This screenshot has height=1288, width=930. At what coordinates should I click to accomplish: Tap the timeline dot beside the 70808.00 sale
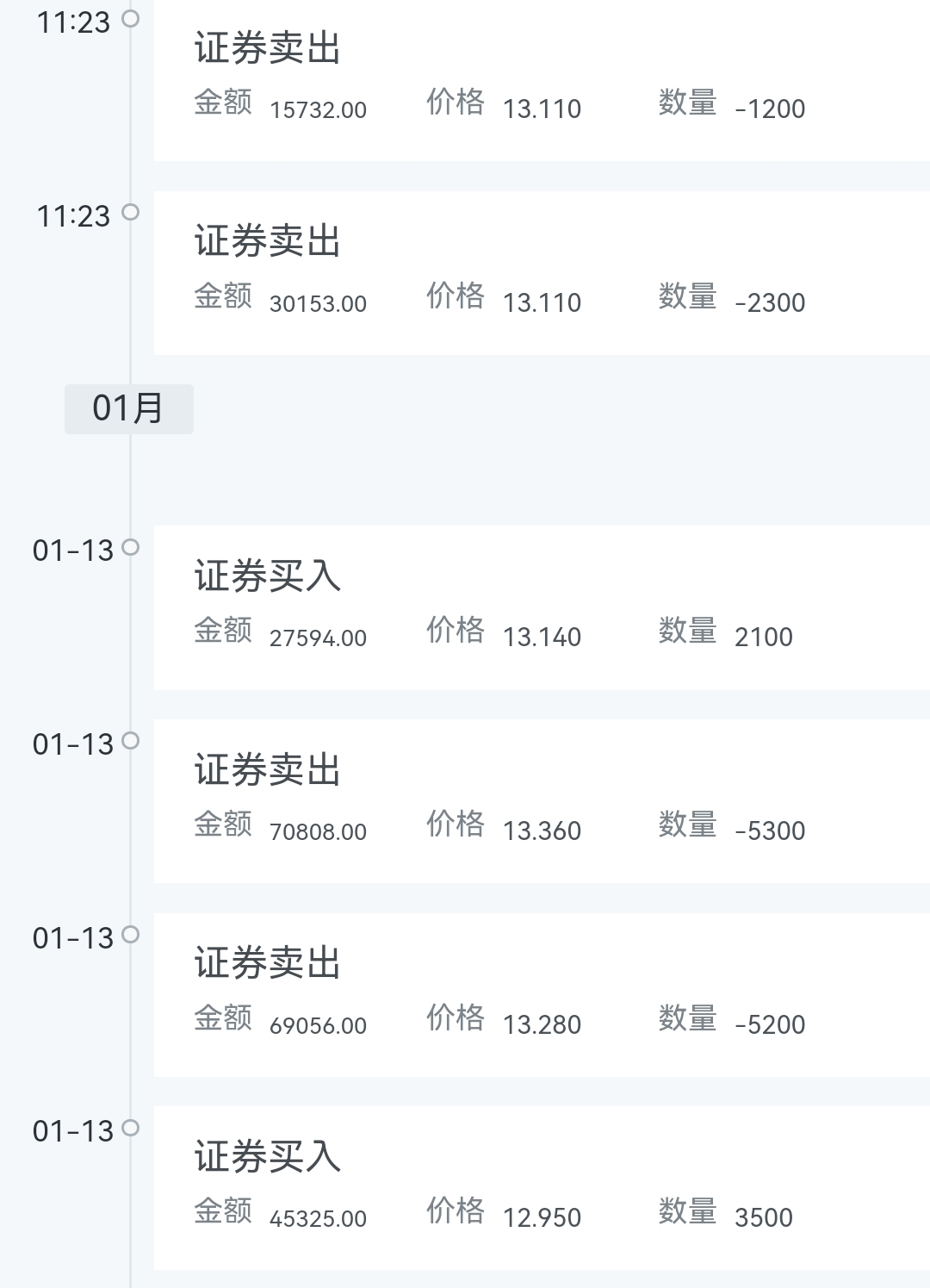(131, 741)
